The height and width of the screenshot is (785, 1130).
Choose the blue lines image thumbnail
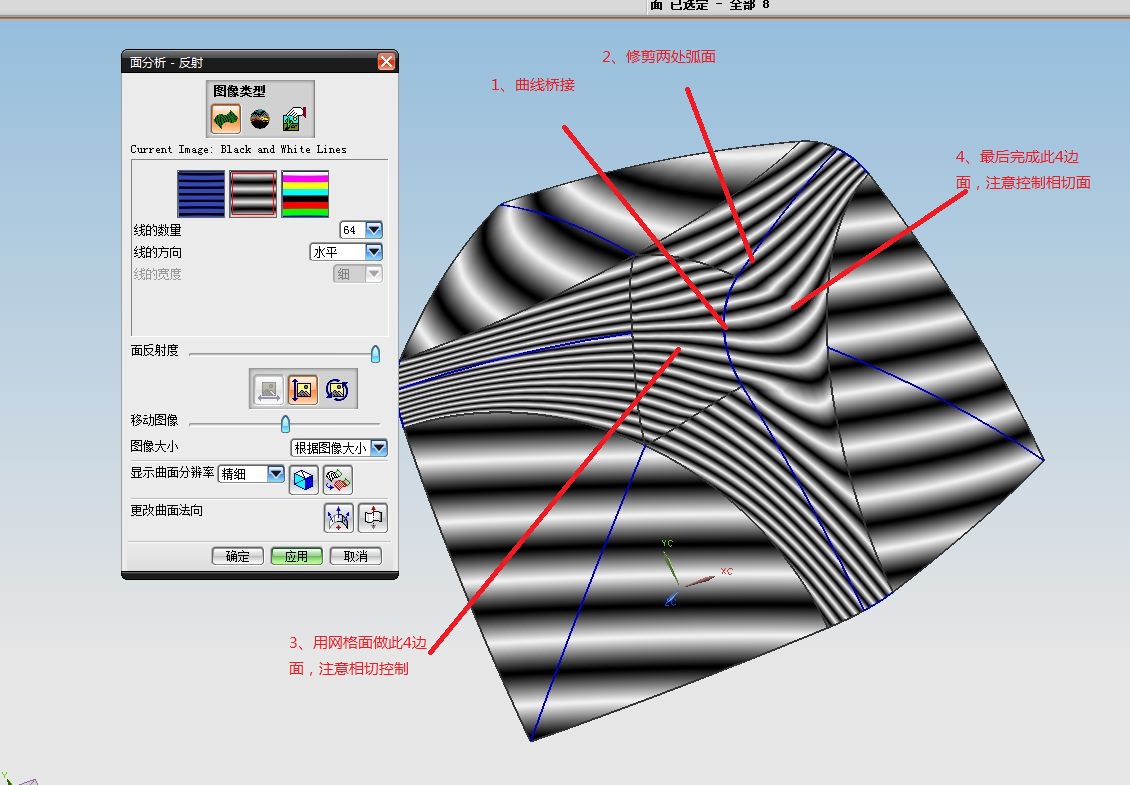pyautogui.click(x=201, y=194)
